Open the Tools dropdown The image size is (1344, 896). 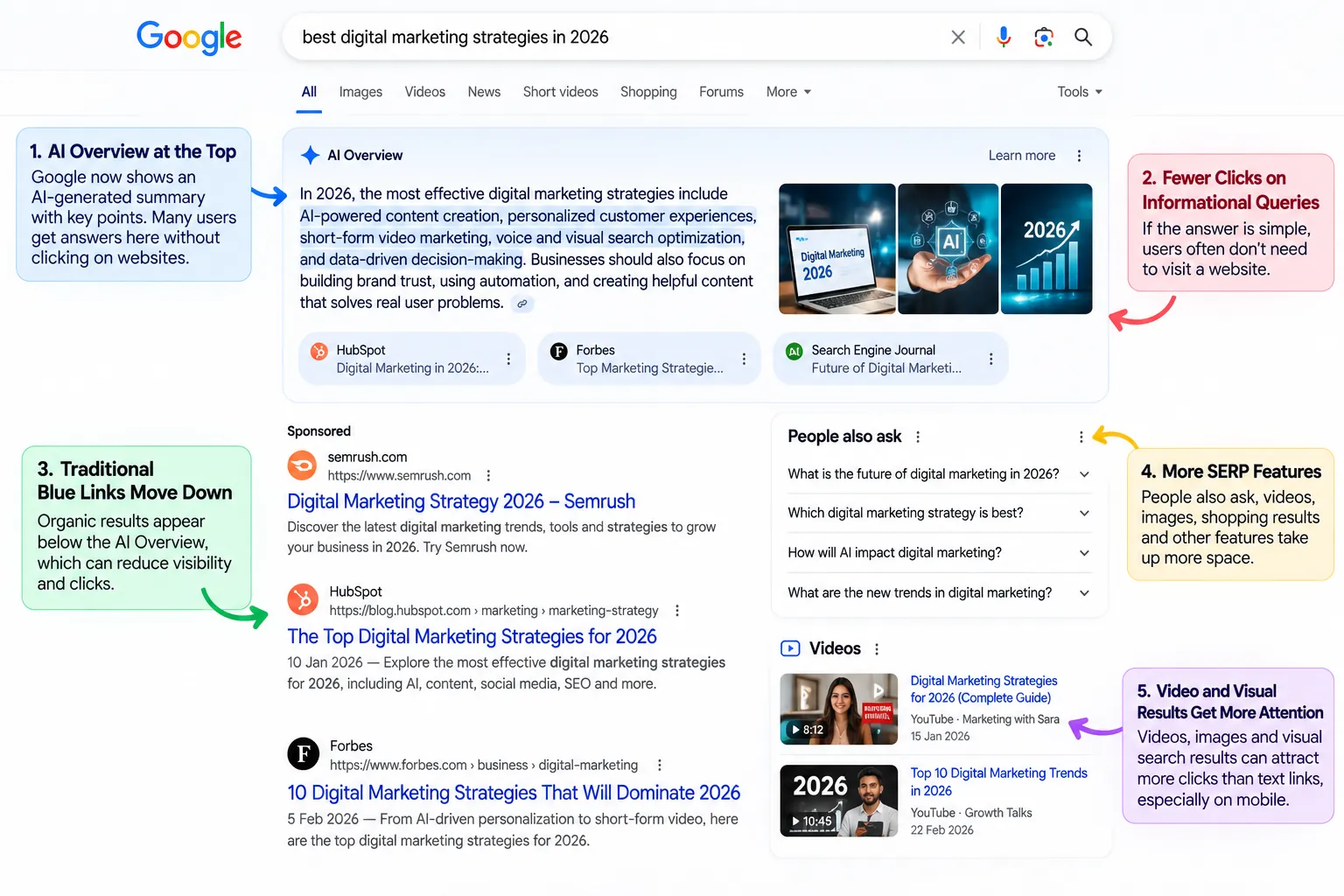(1080, 92)
